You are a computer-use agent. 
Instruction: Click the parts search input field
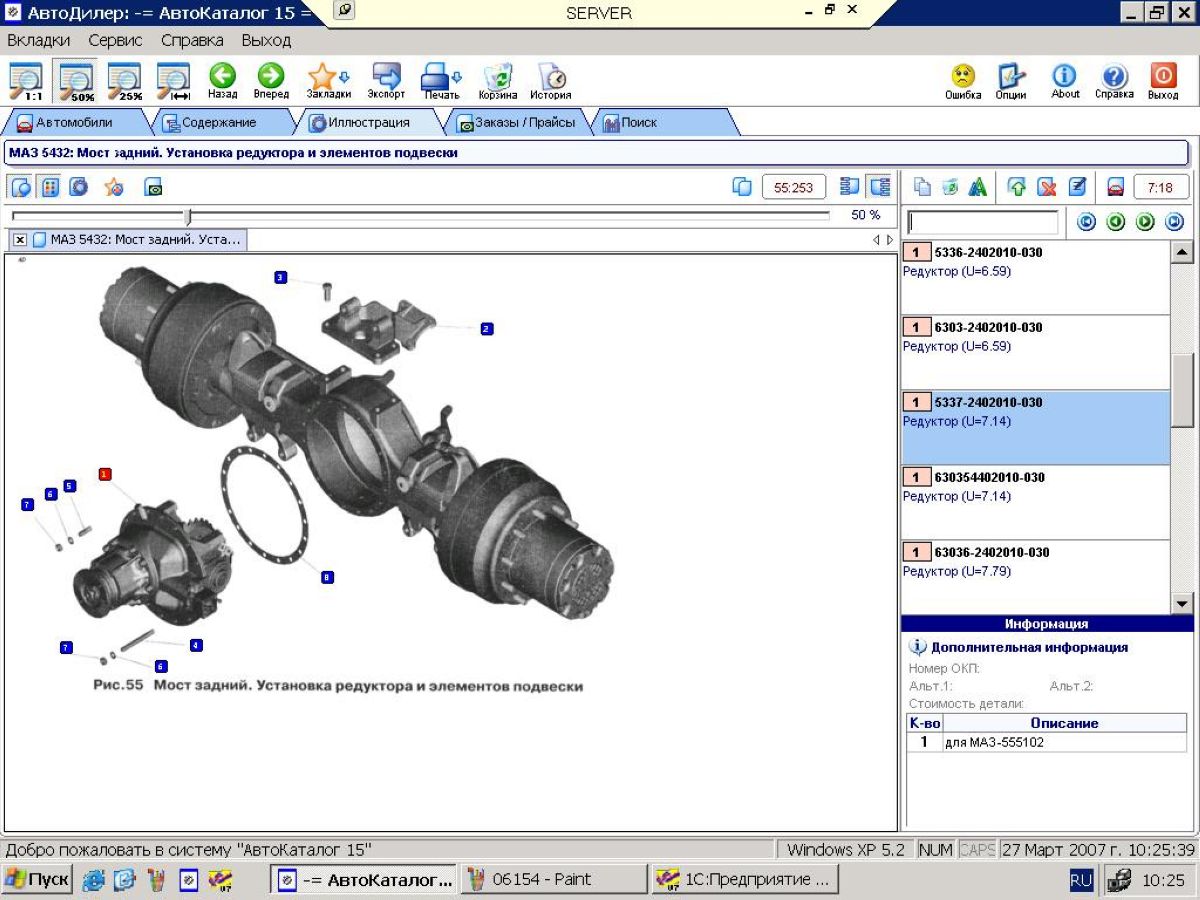pos(982,222)
